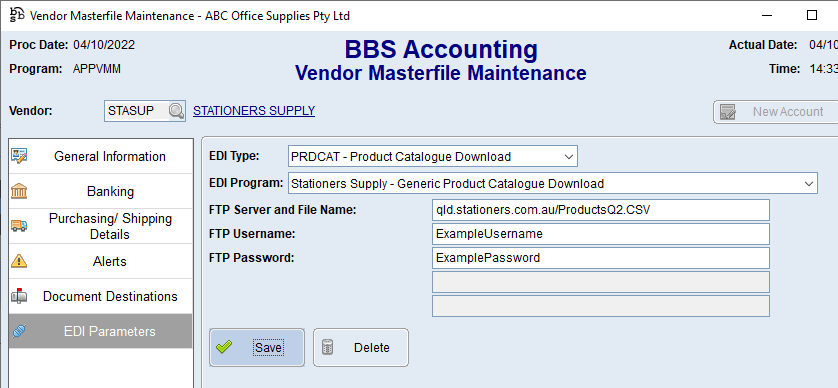Click the green checkmark on Save

coord(224,347)
